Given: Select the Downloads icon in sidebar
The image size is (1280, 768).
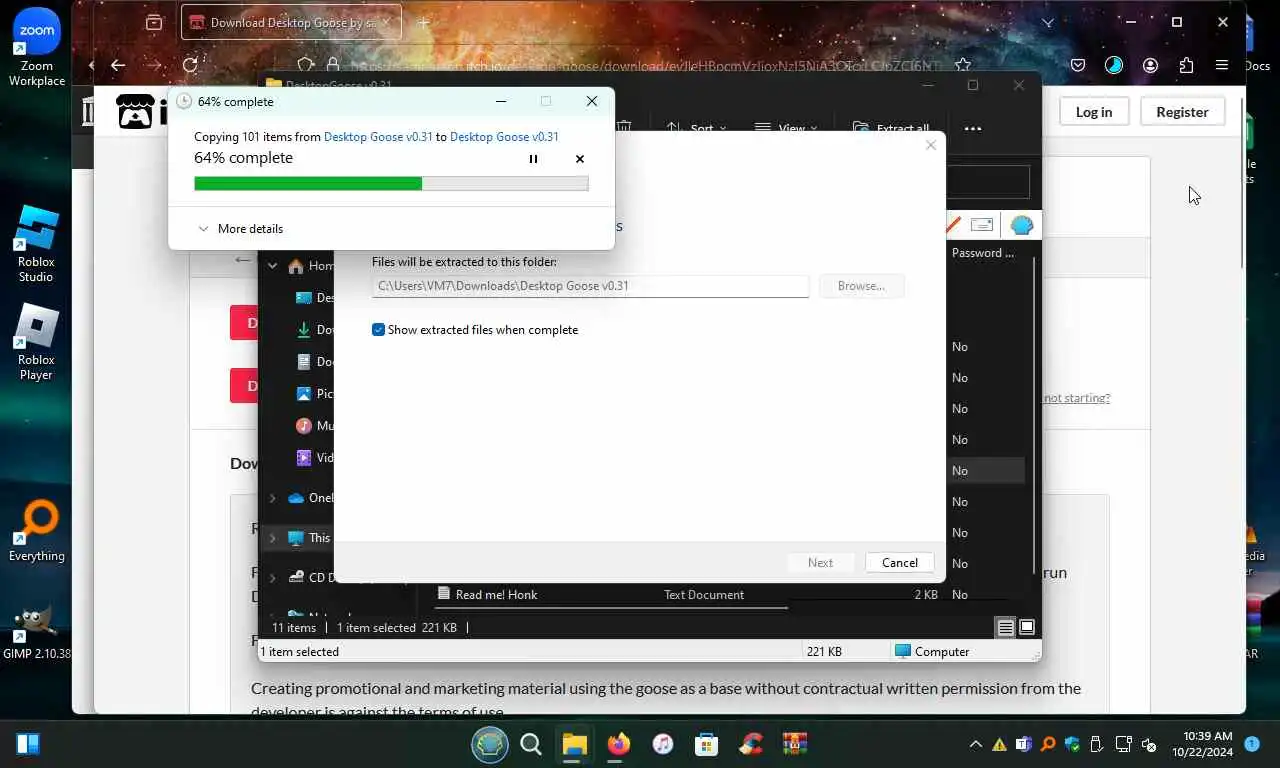Looking at the screenshot, I should [x=304, y=329].
